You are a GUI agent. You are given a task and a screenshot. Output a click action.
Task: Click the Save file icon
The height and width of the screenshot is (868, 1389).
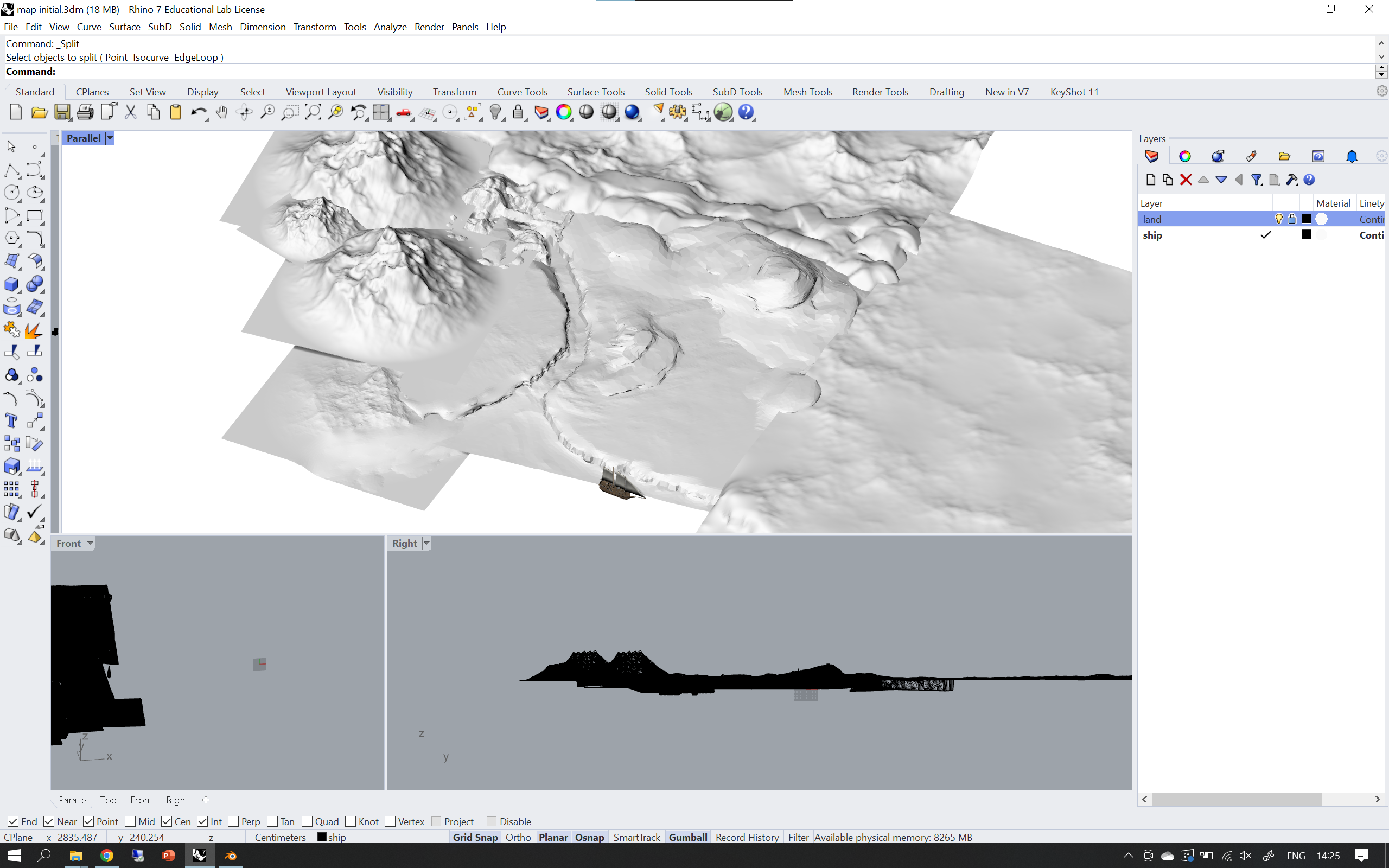click(x=61, y=112)
